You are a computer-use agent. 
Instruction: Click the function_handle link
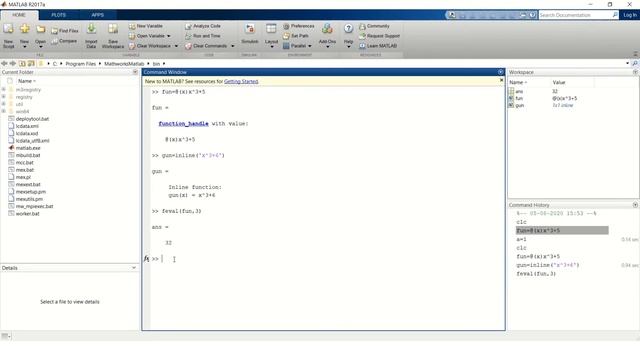183,124
